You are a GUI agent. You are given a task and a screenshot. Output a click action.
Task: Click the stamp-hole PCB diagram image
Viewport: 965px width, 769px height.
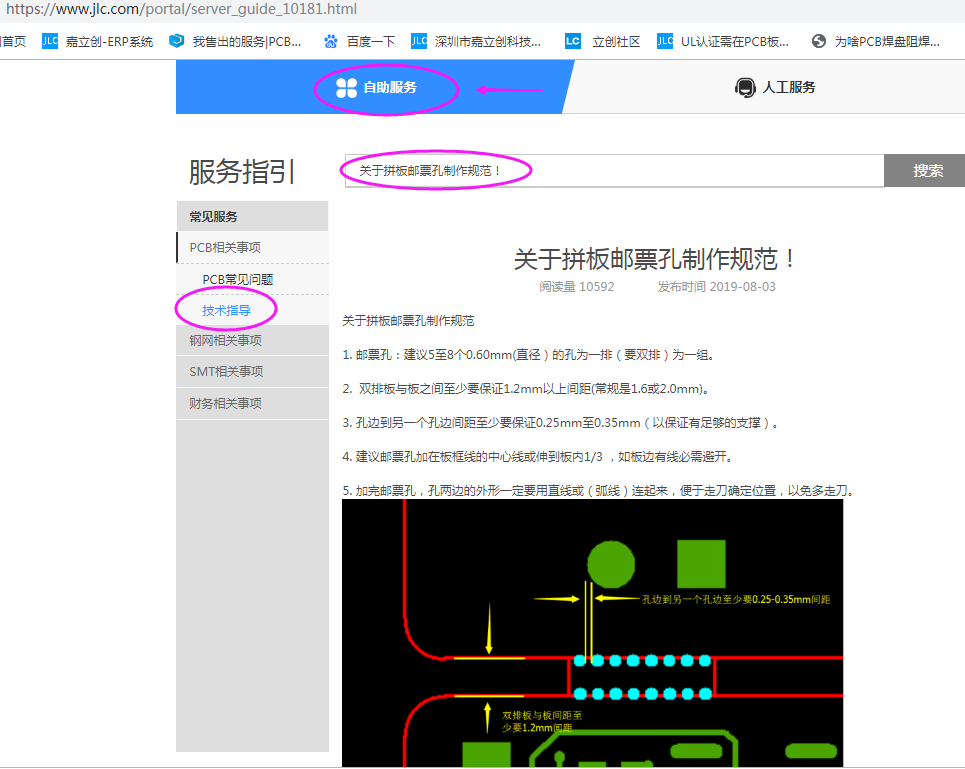[592, 632]
